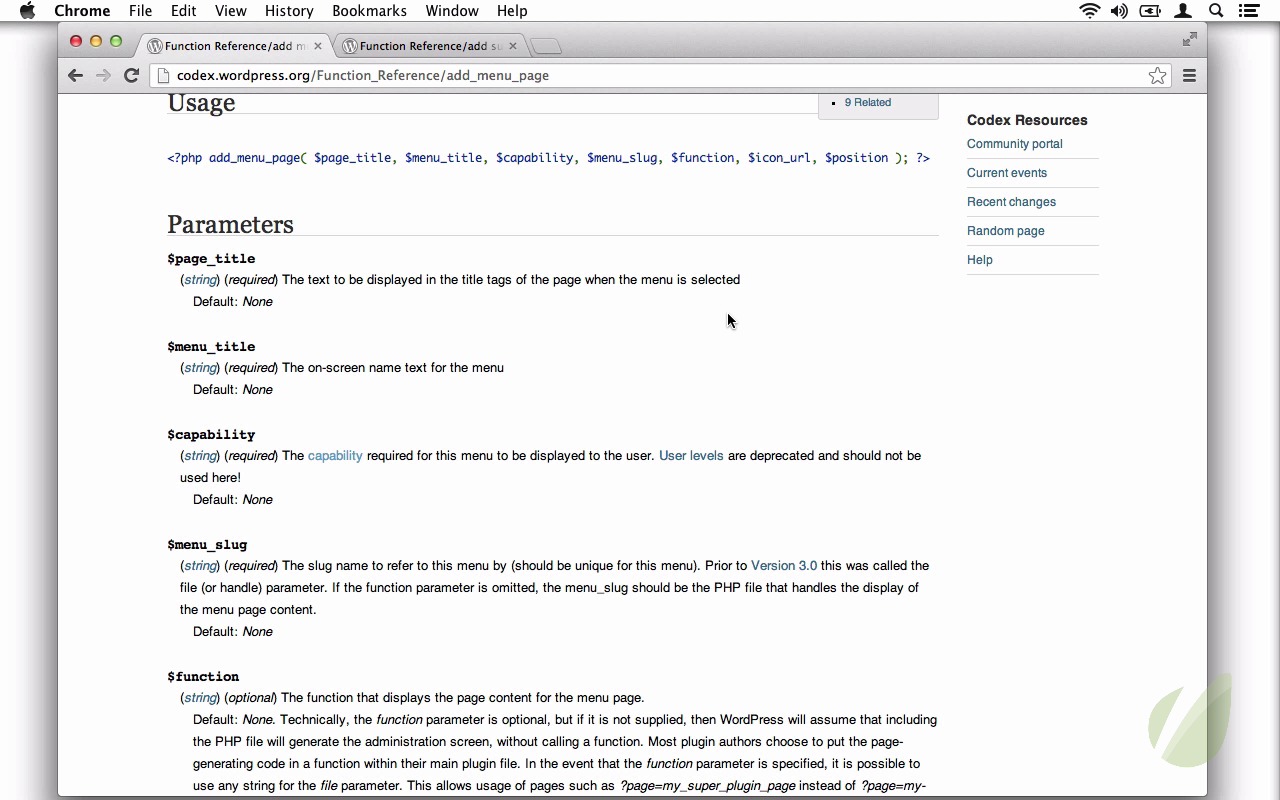Open the Recent changes link
Viewport: 1280px width, 800px height.
(x=1011, y=202)
